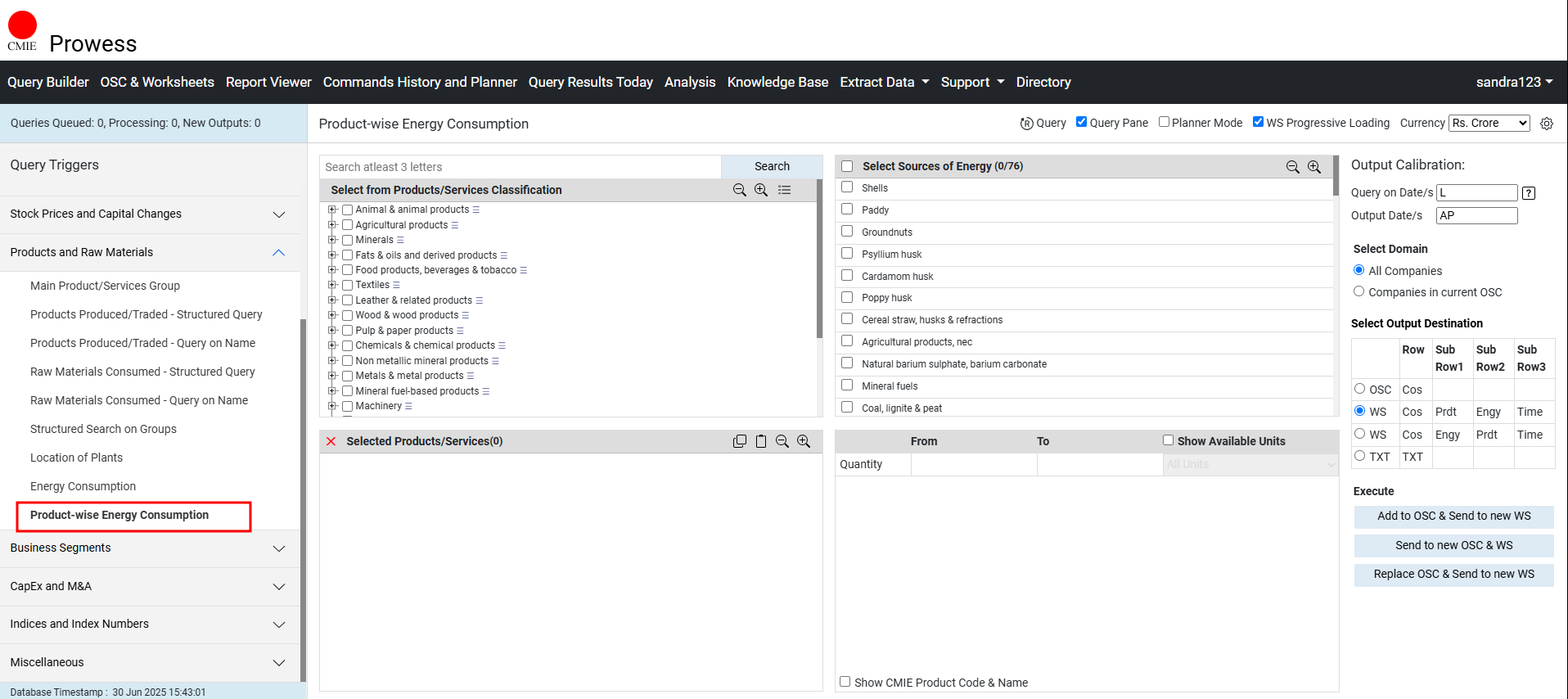1568x699 pixels.
Task: Click the settings gear icon near Currency
Action: pos(1546,124)
